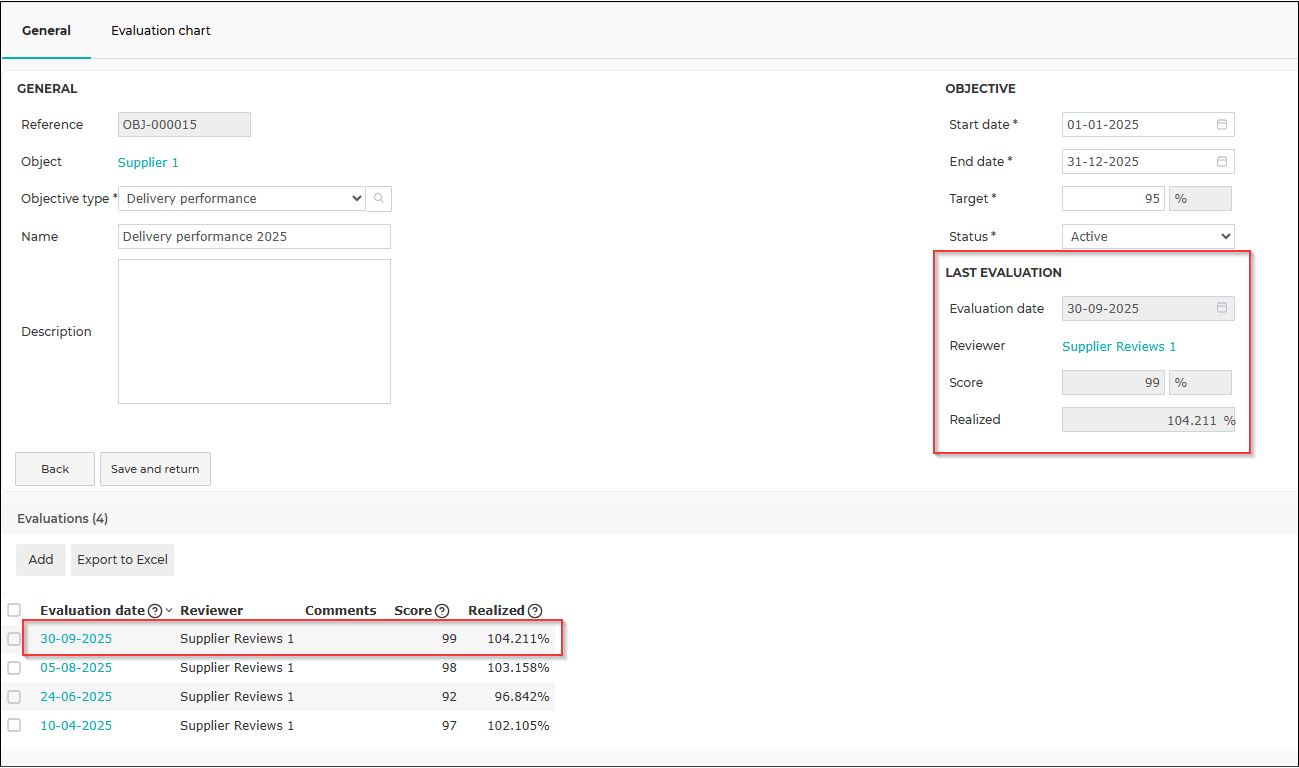Image resolution: width=1299 pixels, height=768 pixels.
Task: Click the Evaluations (4) section header
Action: tap(63, 519)
